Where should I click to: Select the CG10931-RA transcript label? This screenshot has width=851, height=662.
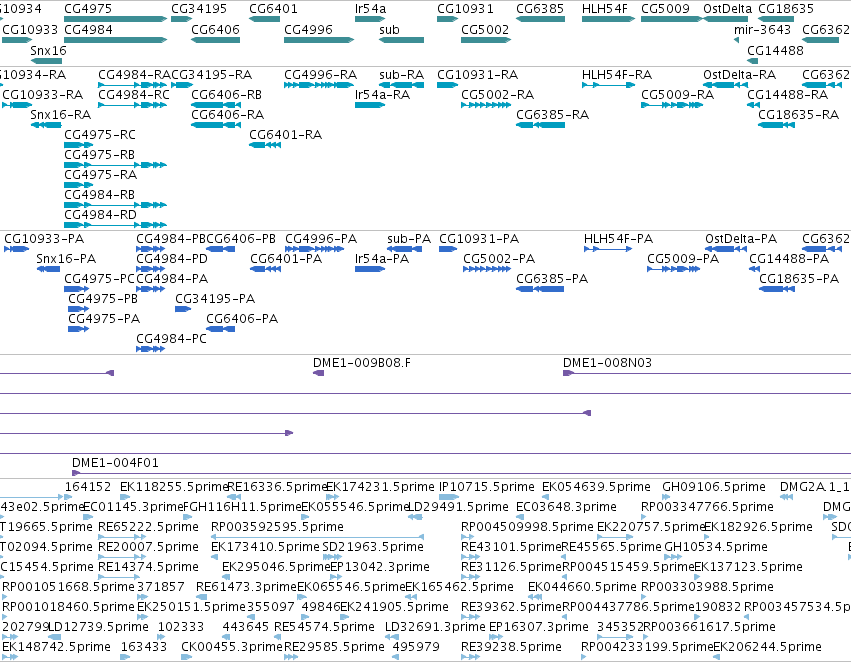pos(478,74)
